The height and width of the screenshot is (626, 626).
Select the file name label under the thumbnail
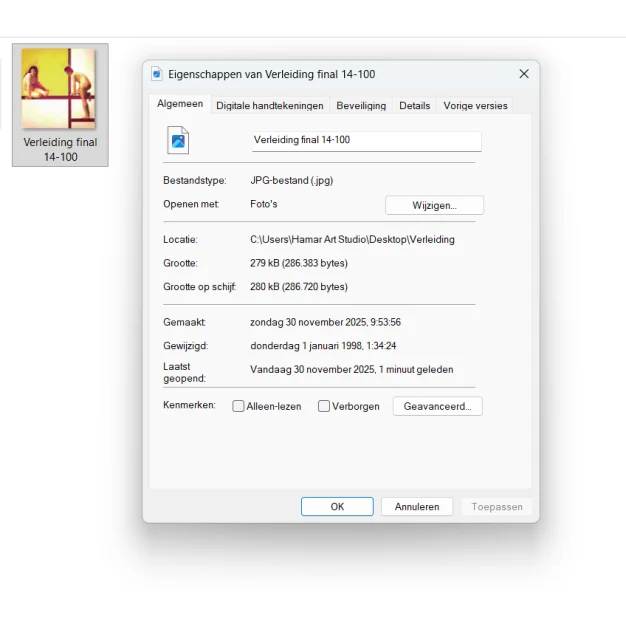60,150
